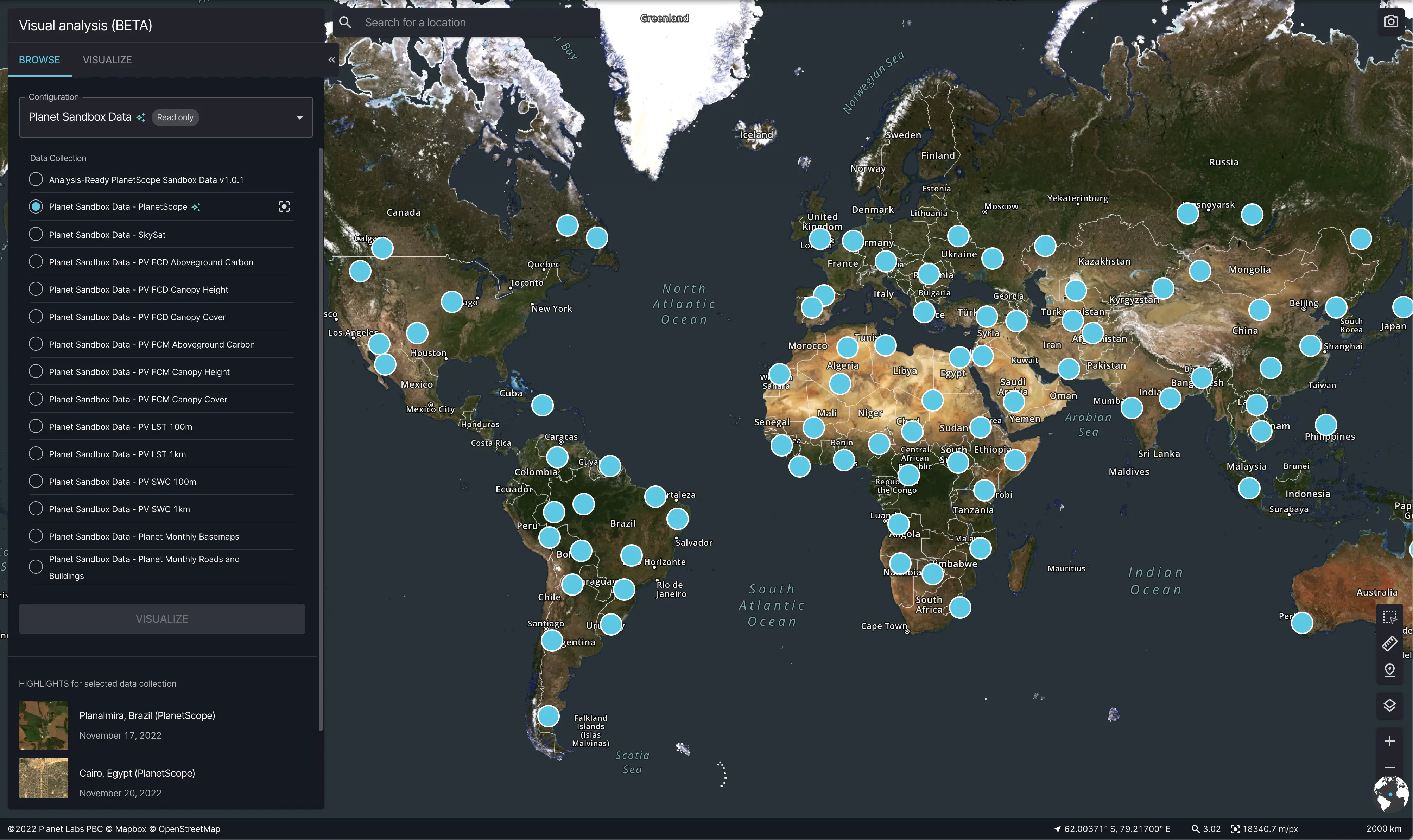Image resolution: width=1413 pixels, height=840 pixels.
Task: Click the Read only badge
Action: point(175,117)
